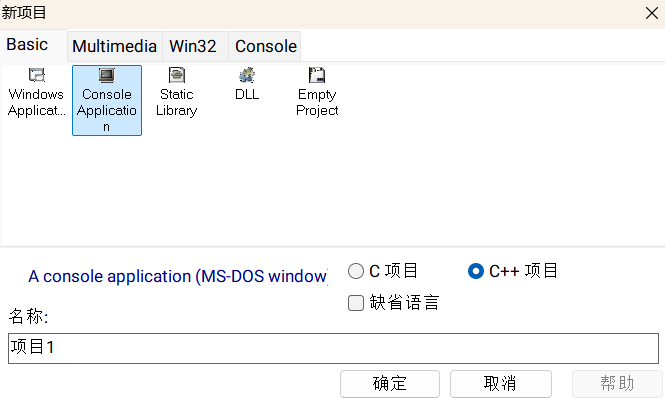665x402 pixels.
Task: Switch to the Win32 tab
Action: [193, 46]
